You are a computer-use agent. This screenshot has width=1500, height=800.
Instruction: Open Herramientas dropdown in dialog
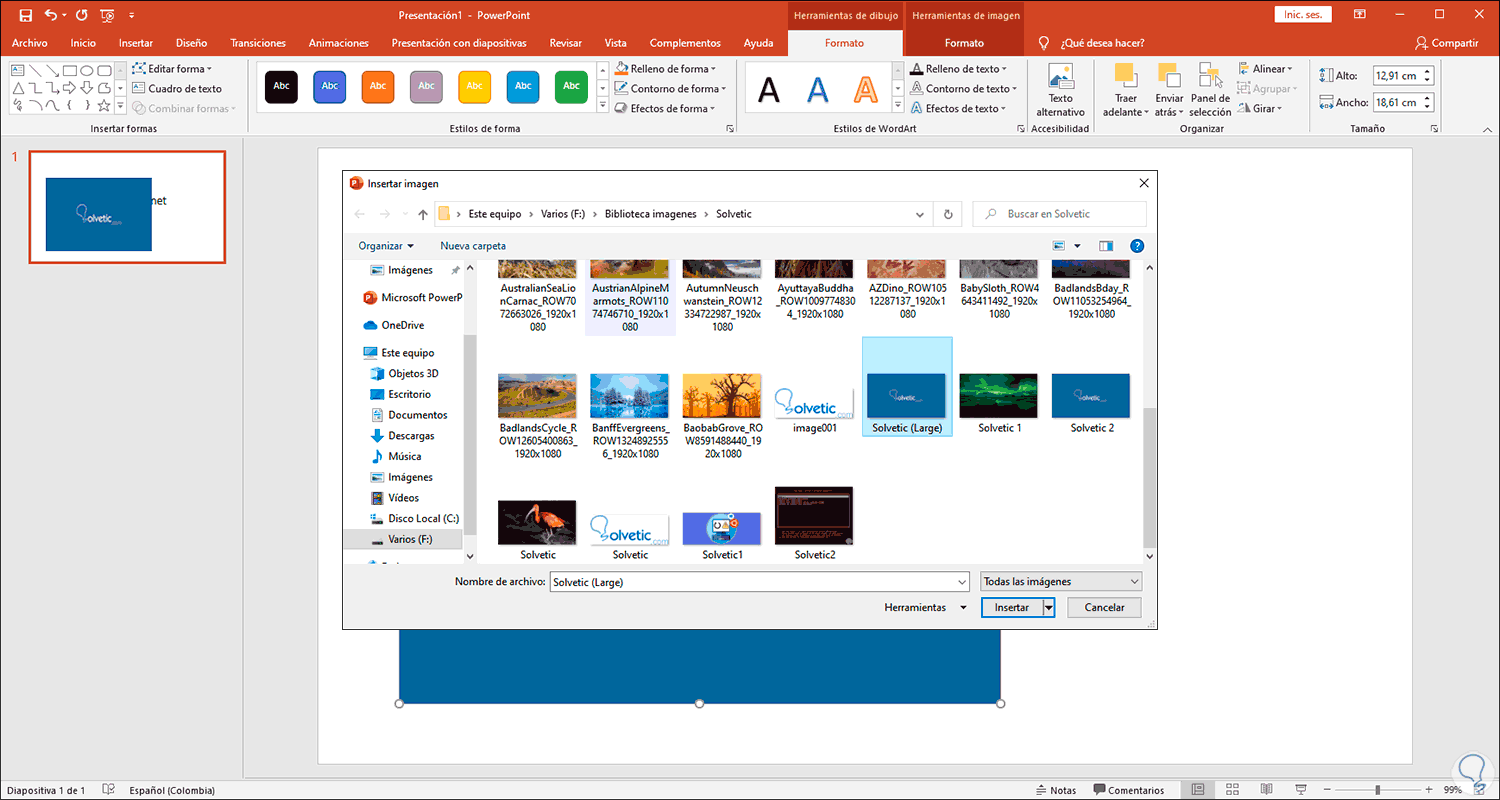[925, 607]
